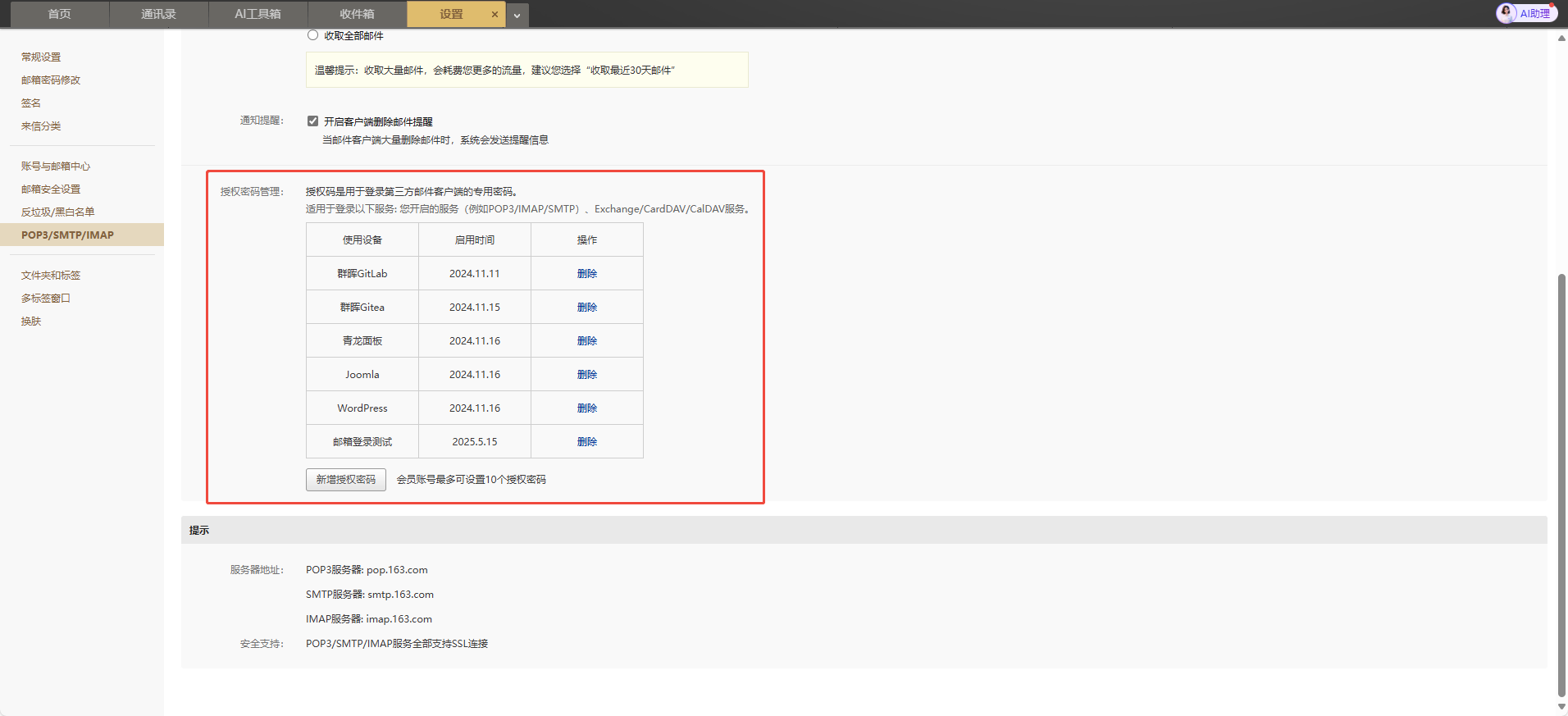Image resolution: width=1568 pixels, height=716 pixels.
Task: Open the tab list dropdown arrow
Action: point(517,15)
